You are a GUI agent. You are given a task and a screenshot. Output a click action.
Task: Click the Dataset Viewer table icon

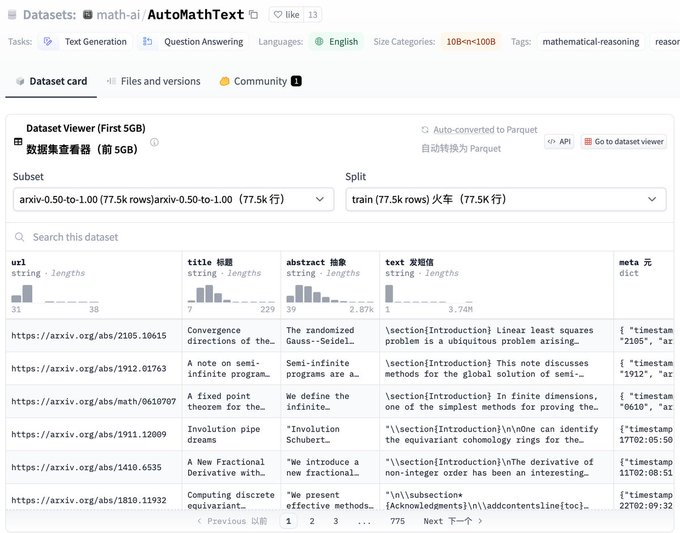18,141
